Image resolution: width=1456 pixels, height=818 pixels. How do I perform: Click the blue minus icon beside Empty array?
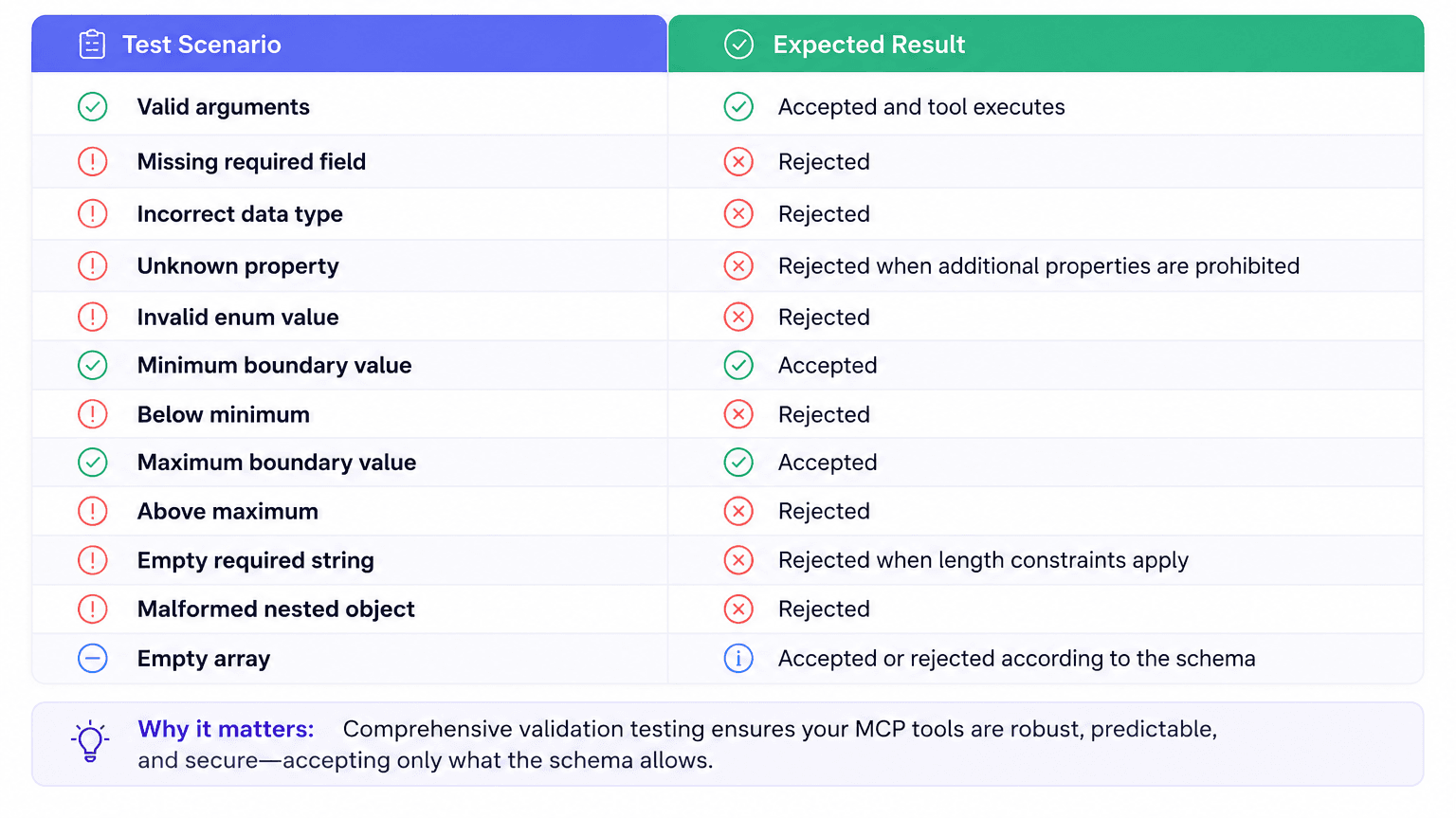[93, 659]
